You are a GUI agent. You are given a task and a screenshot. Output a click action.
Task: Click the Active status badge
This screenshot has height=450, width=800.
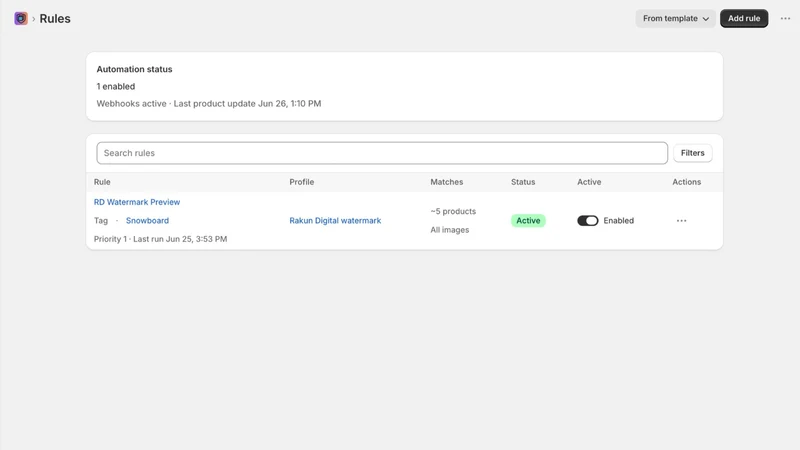(x=528, y=220)
